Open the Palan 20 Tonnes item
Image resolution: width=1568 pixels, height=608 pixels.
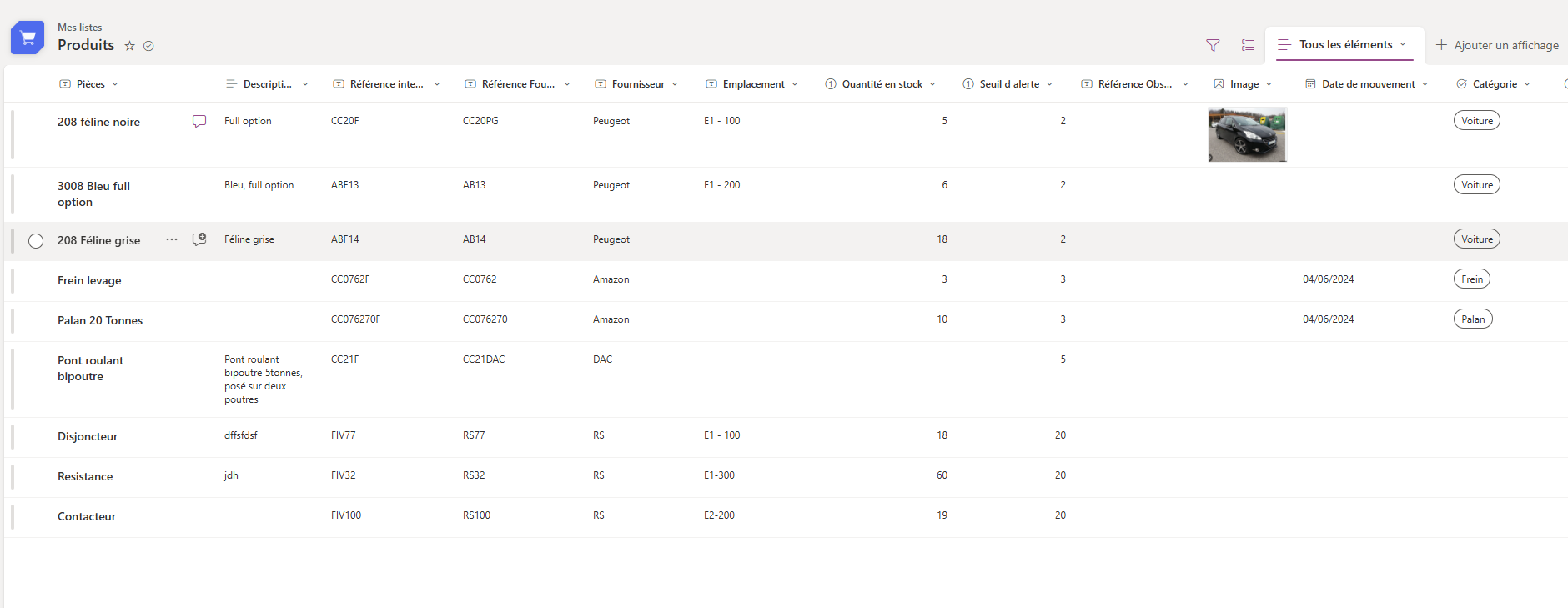100,321
